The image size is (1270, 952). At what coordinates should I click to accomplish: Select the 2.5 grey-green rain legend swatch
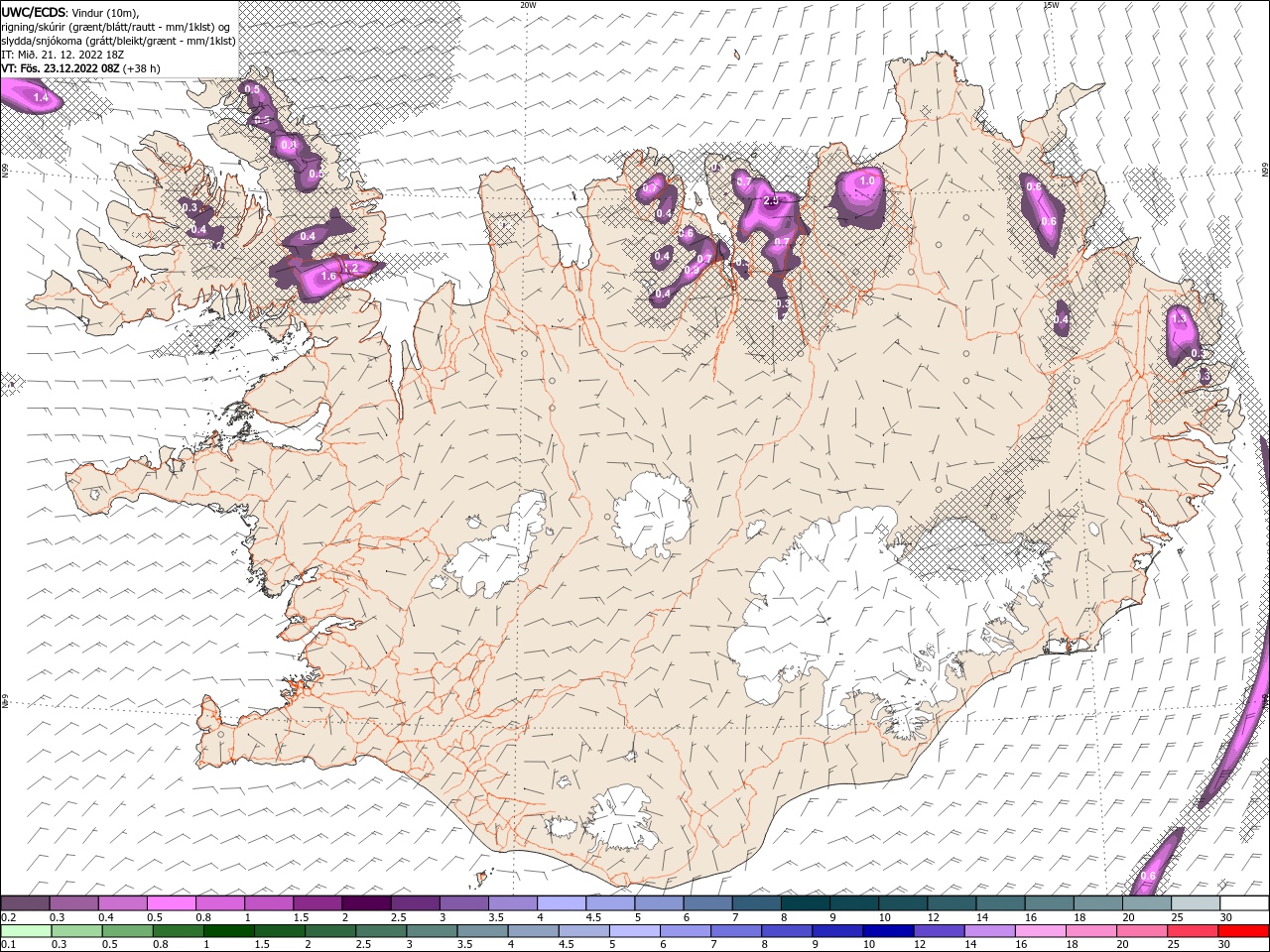pos(381,930)
